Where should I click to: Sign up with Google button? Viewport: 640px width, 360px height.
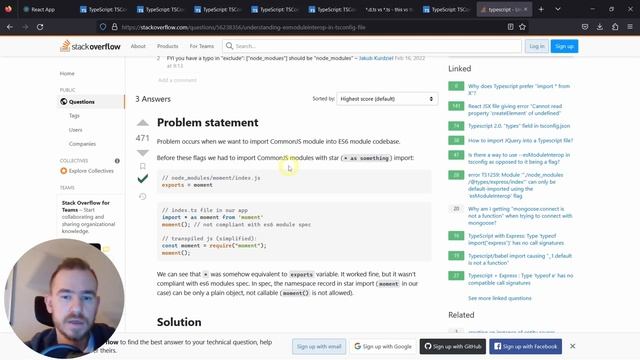[x=382, y=346]
